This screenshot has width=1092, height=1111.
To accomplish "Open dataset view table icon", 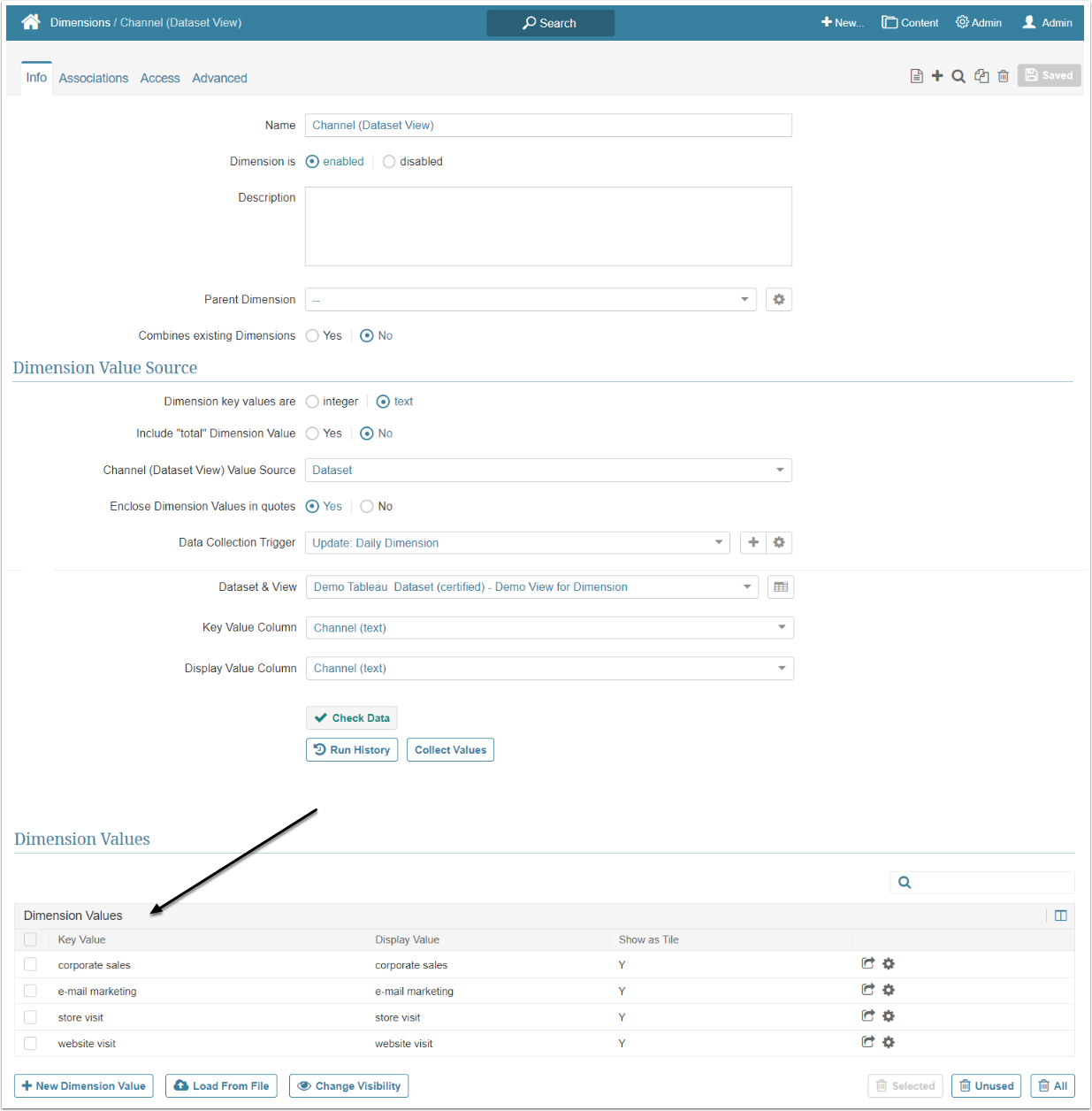I will [x=781, y=587].
